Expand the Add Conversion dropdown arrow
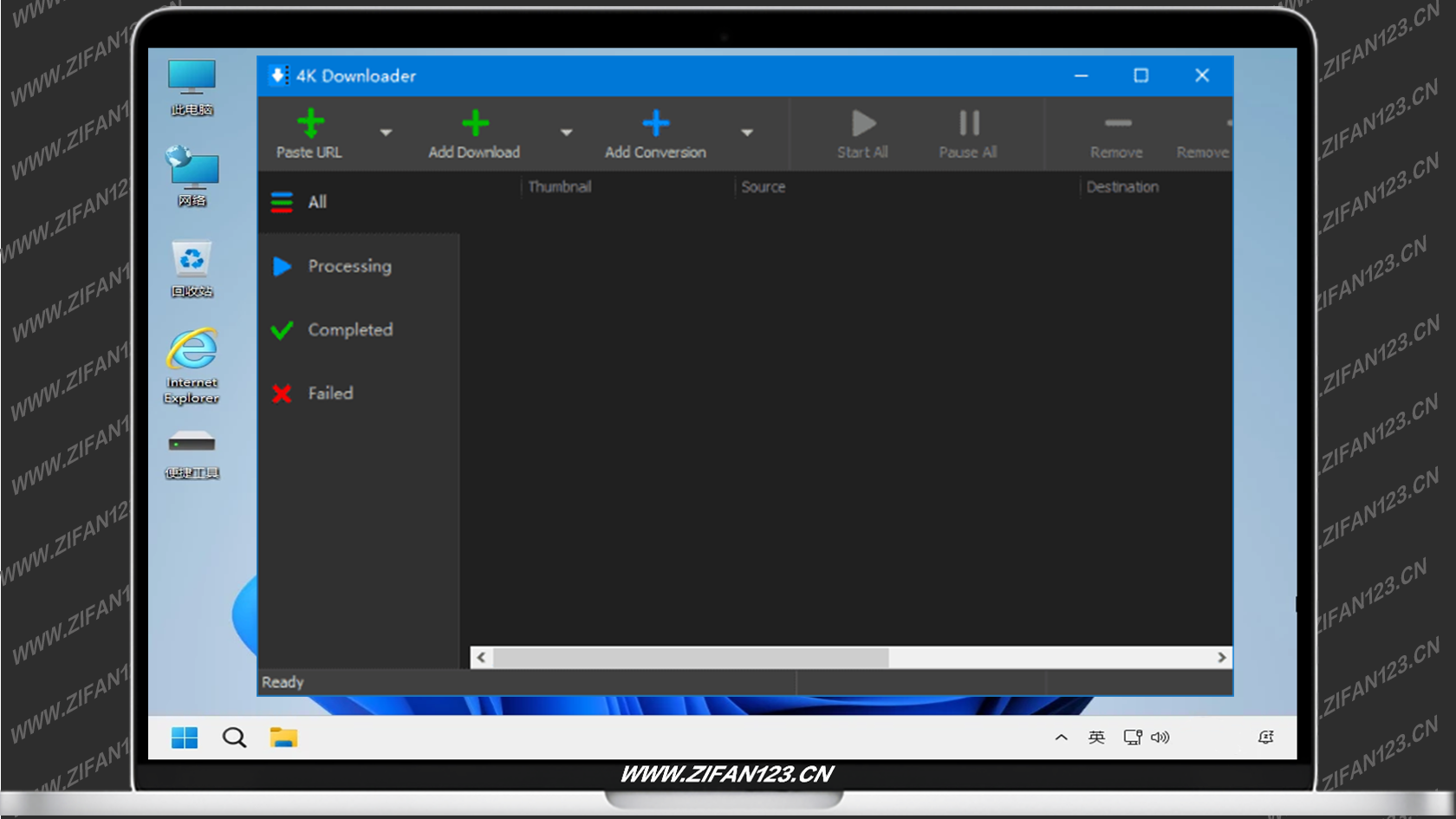Screen dimensions: 1456x819 746,133
